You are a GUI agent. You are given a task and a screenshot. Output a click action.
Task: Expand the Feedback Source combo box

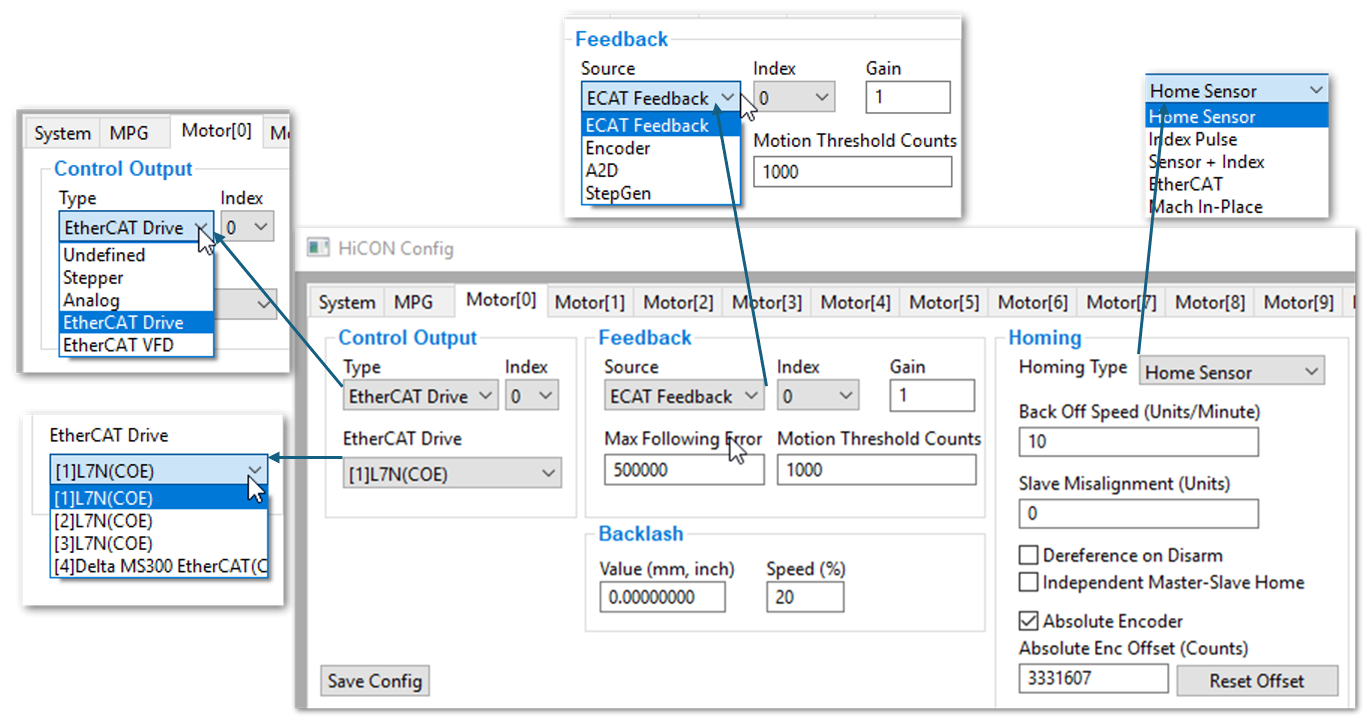click(684, 396)
